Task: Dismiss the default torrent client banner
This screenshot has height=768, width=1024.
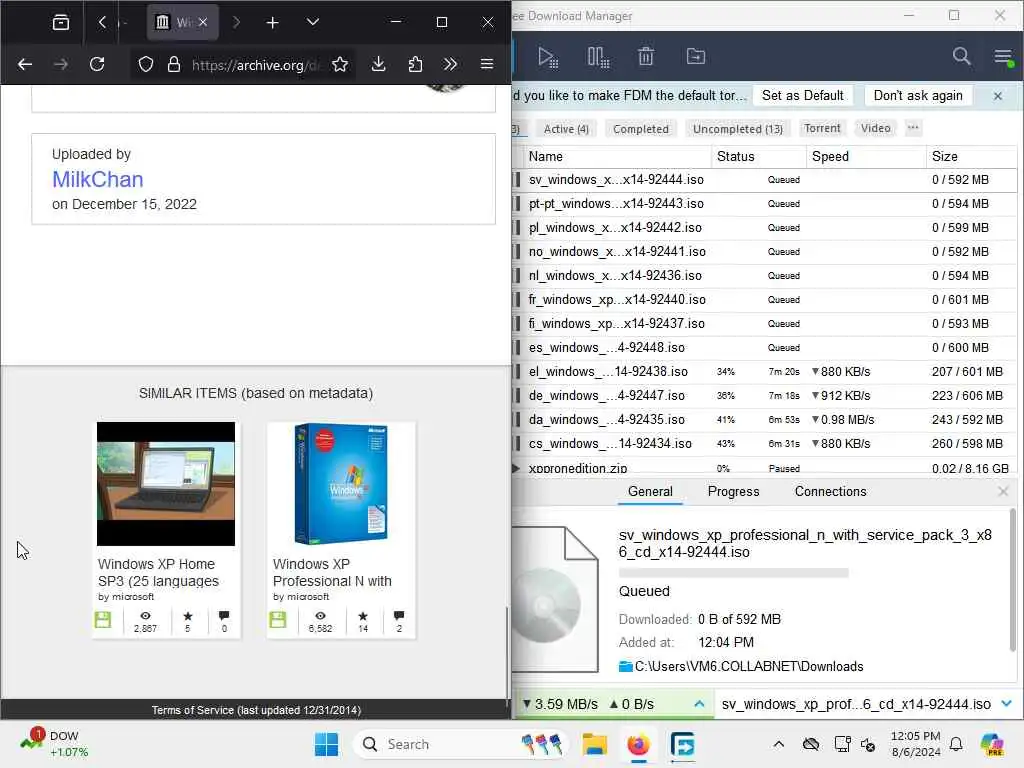Action: tap(997, 96)
